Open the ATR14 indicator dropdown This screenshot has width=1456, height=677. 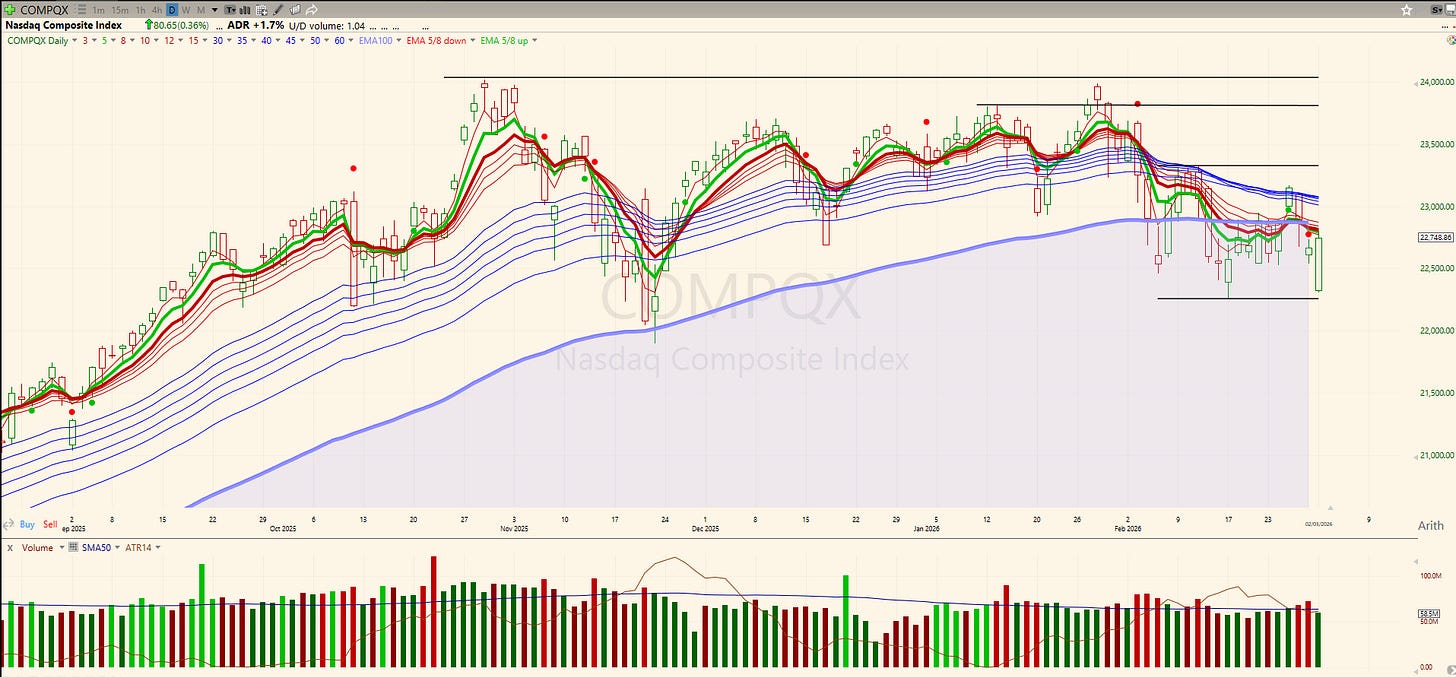pyautogui.click(x=157, y=547)
